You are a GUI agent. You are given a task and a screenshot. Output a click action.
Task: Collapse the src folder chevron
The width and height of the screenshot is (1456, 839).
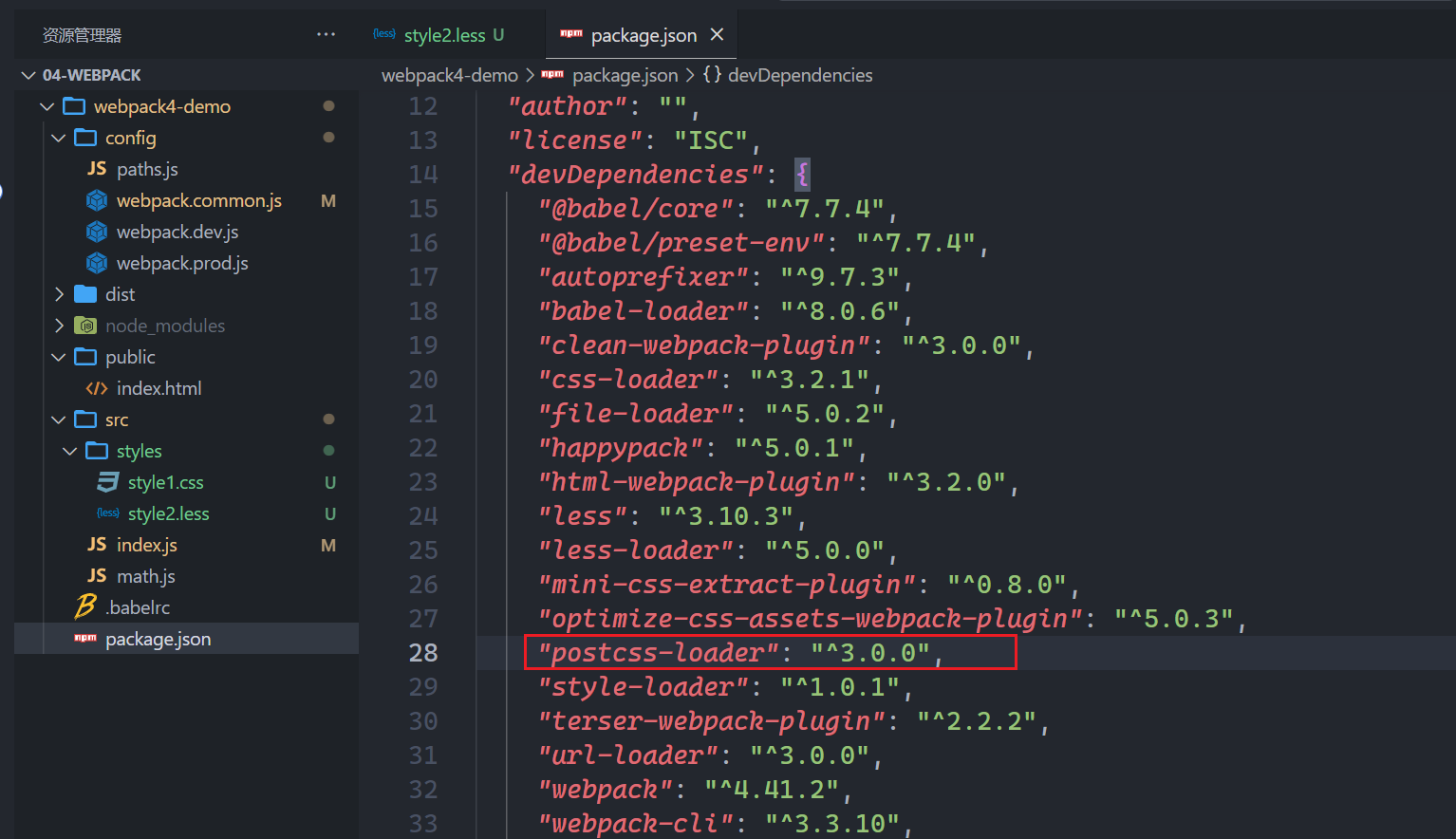tap(59, 419)
